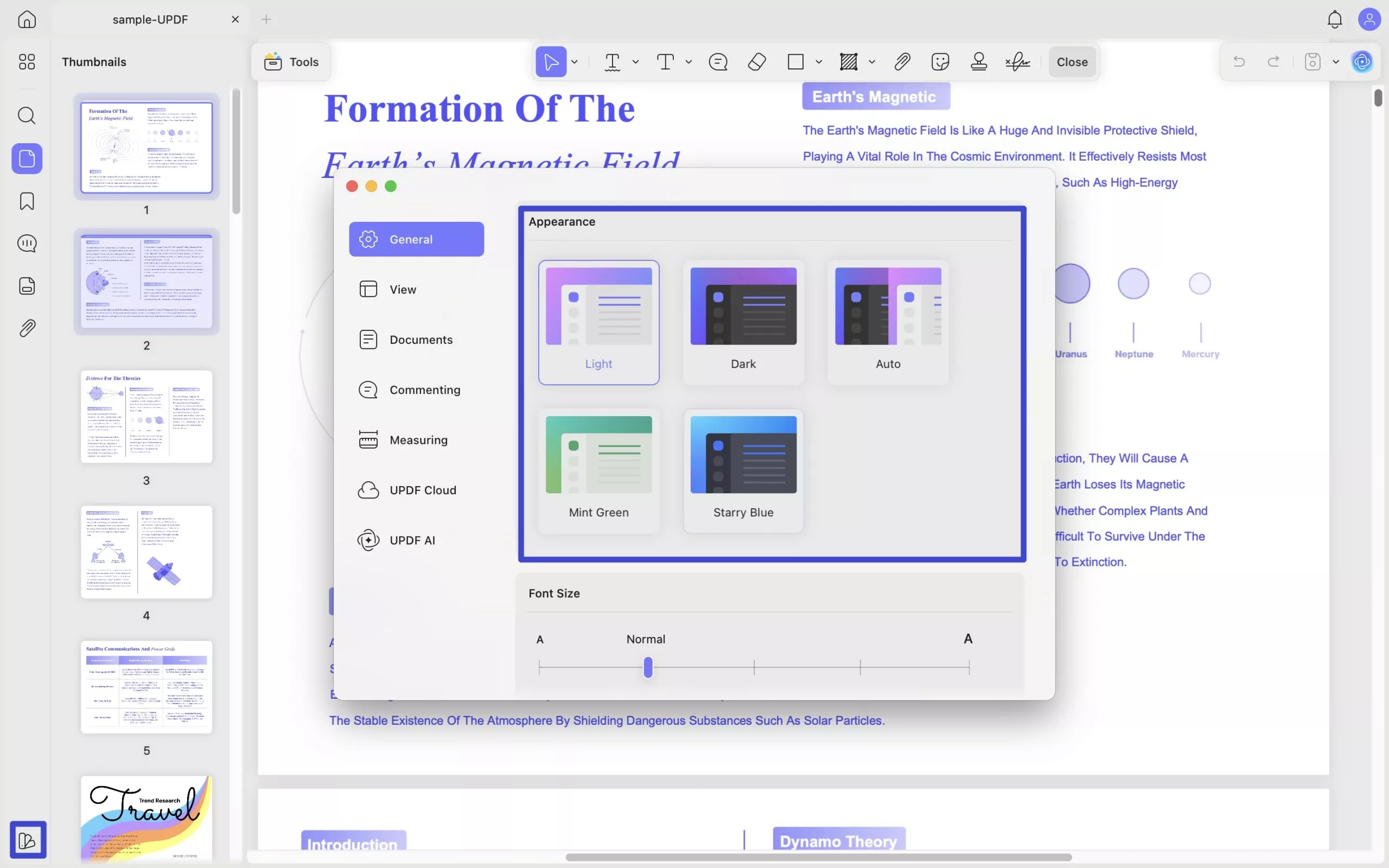Select the Thumbnails panel icon in sidebar
This screenshot has height=868, width=1389.
27,158
